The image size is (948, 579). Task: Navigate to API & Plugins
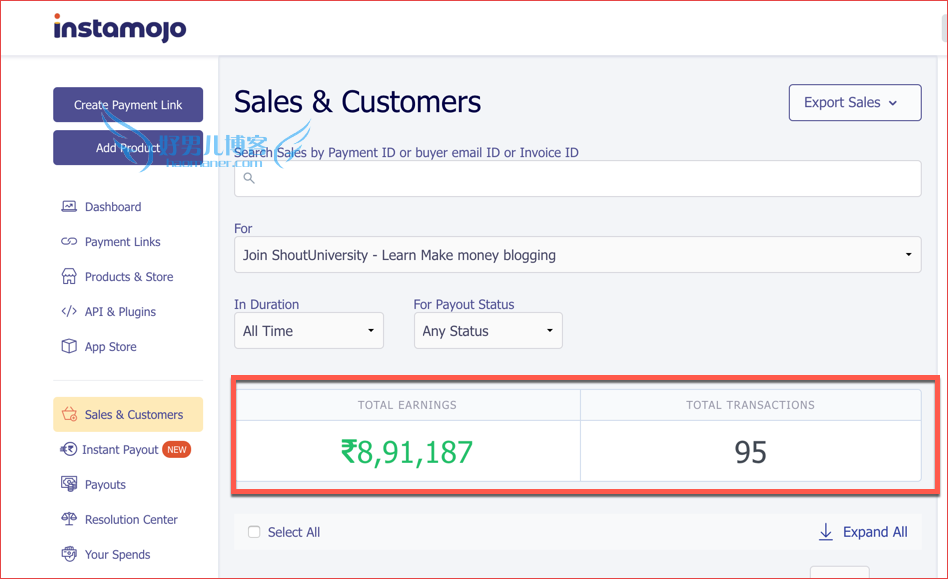point(120,312)
